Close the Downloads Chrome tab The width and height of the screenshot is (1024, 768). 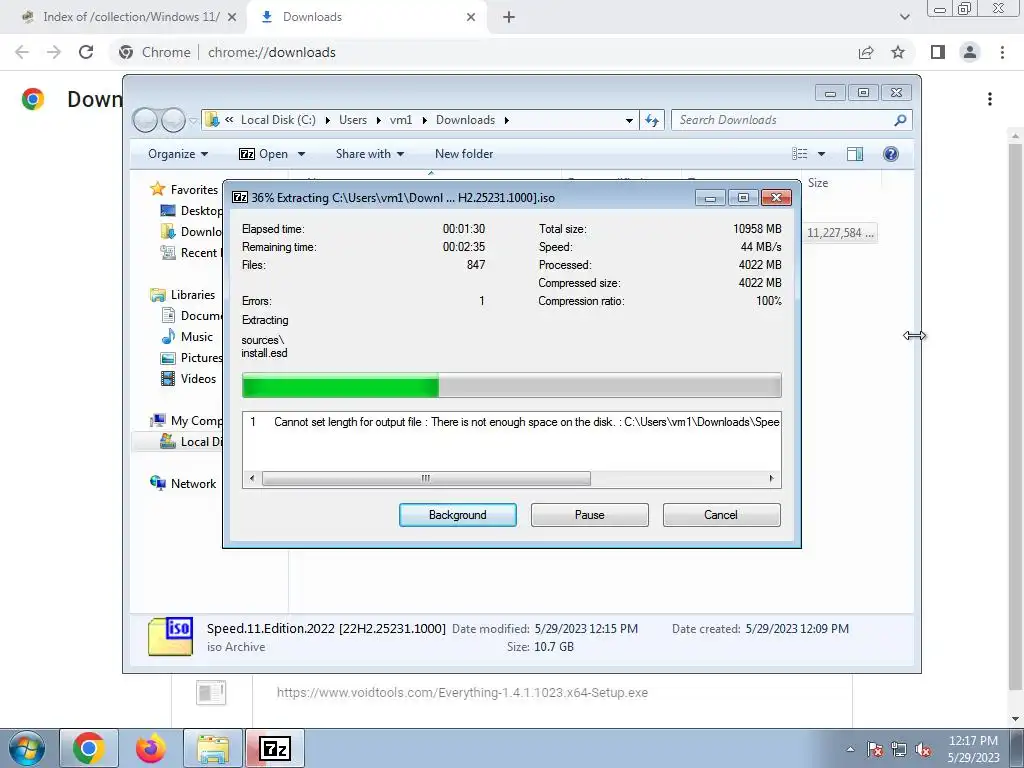(x=471, y=18)
